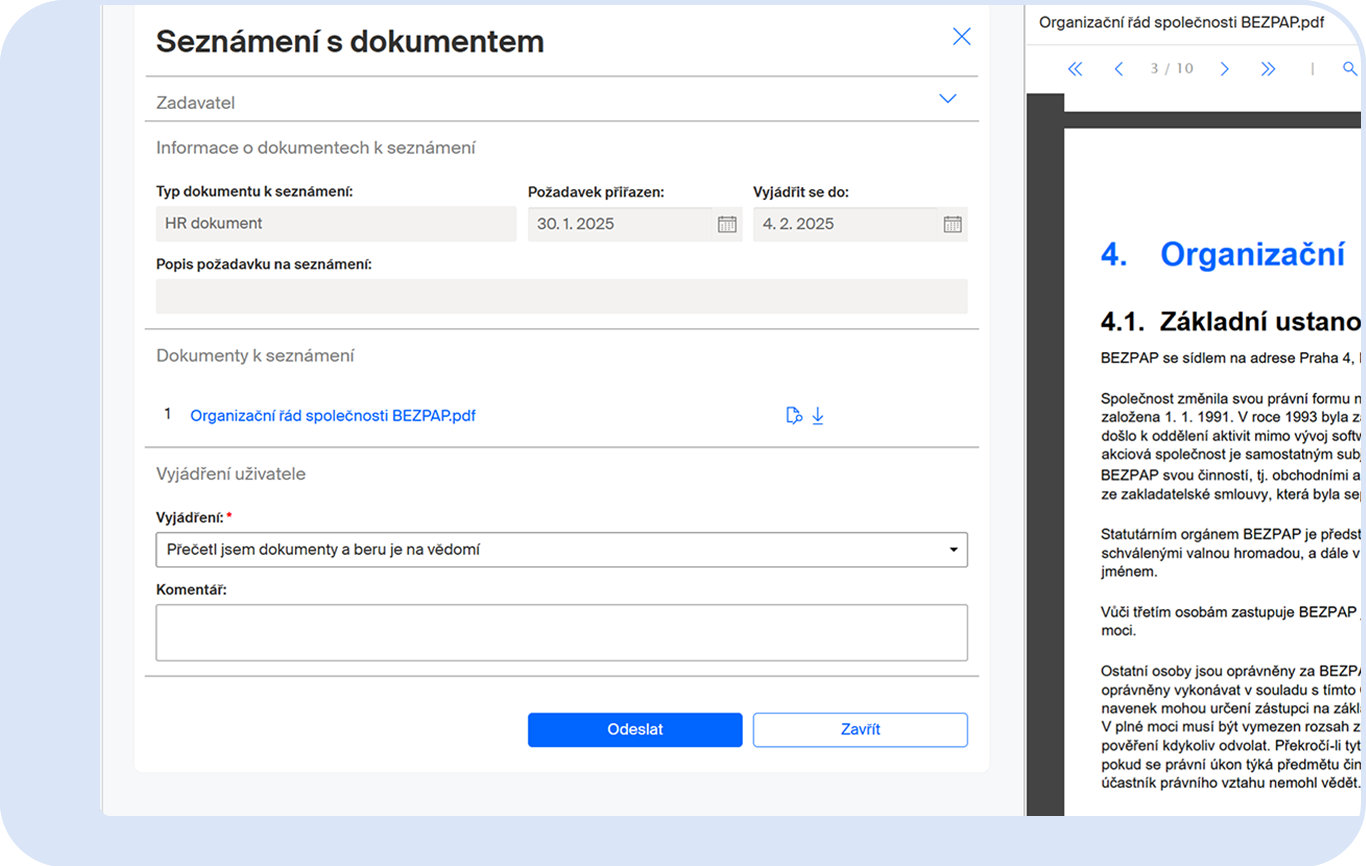
Task: Go to previous PDF page
Action: (x=1119, y=69)
